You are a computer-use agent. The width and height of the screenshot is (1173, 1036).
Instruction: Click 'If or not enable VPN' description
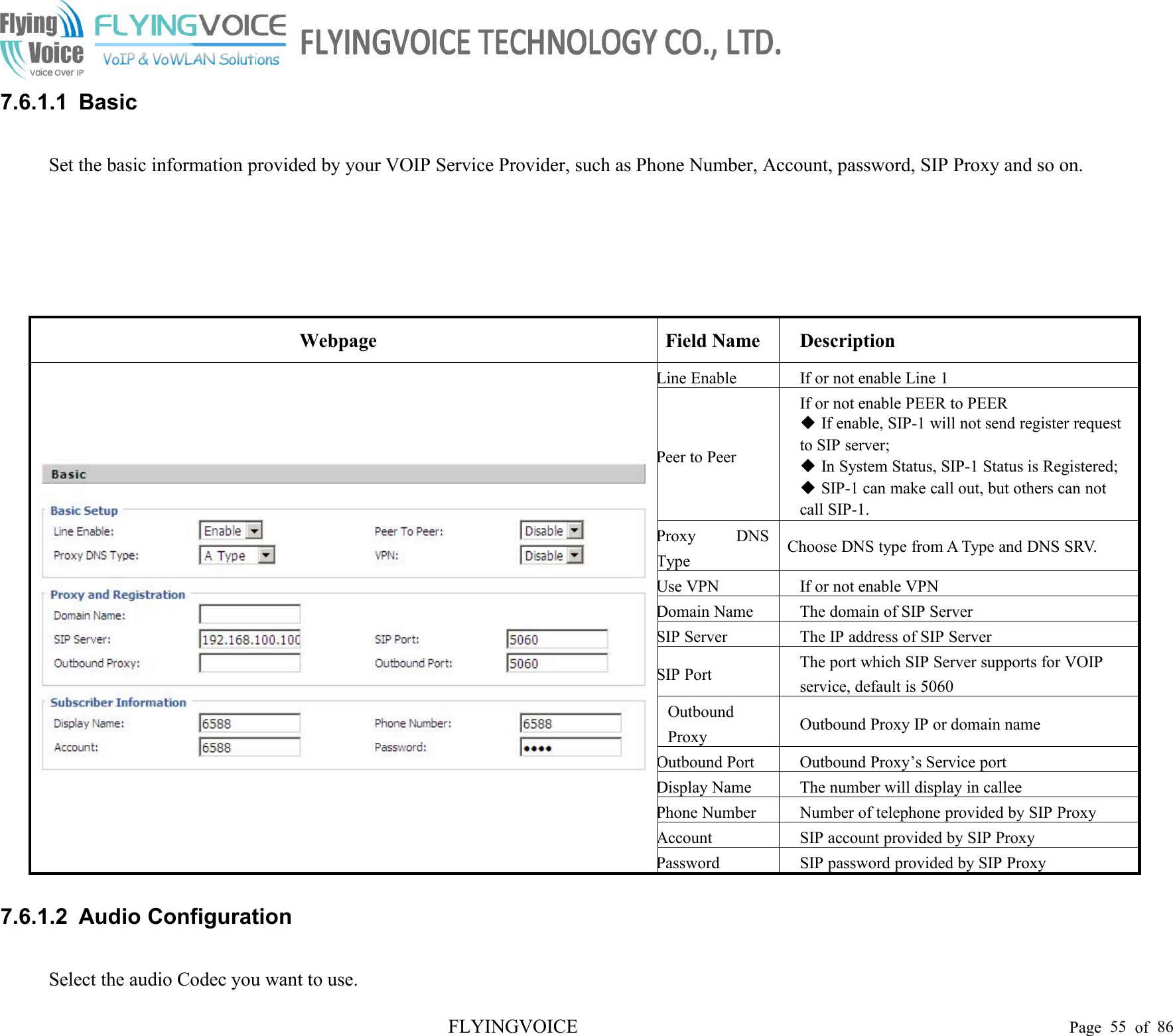point(869,586)
